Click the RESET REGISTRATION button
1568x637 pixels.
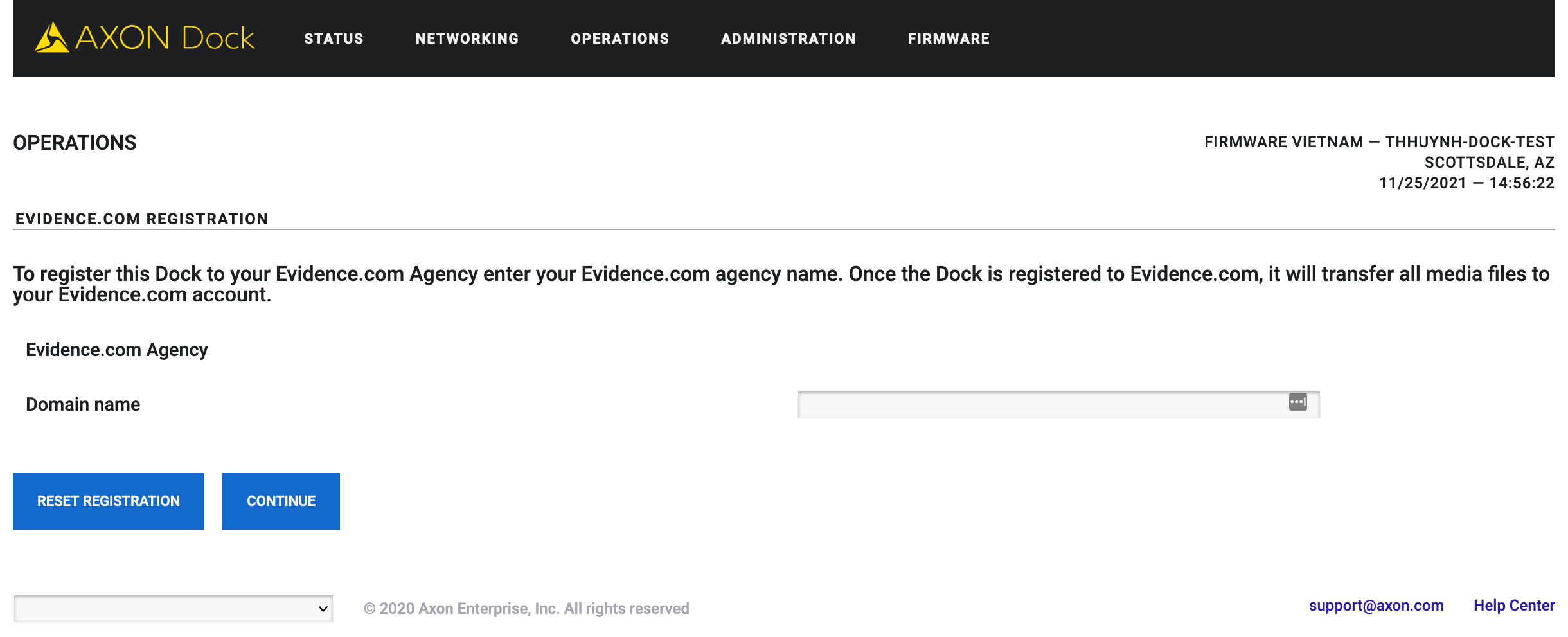(x=109, y=501)
